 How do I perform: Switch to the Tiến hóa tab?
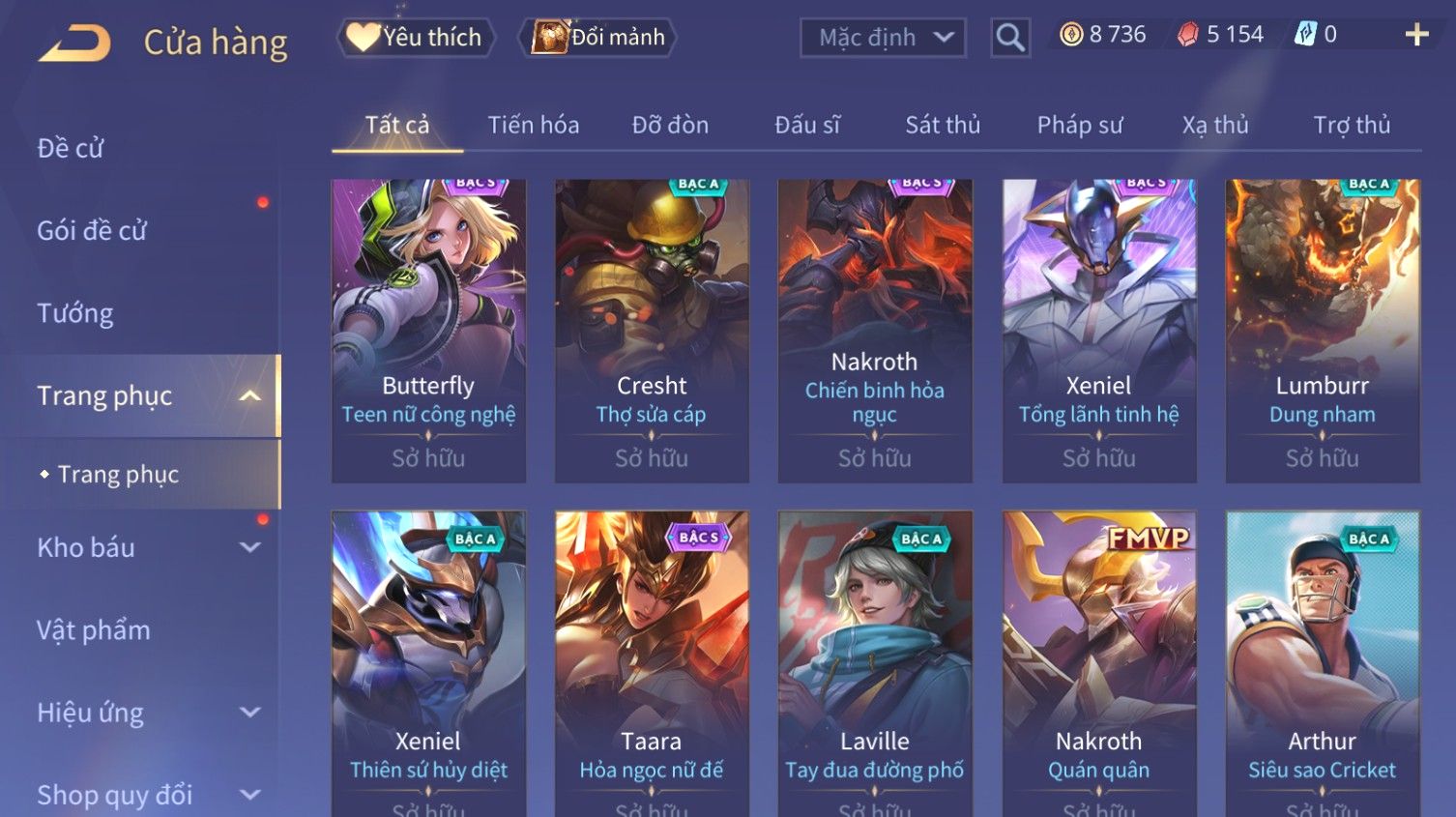533,125
